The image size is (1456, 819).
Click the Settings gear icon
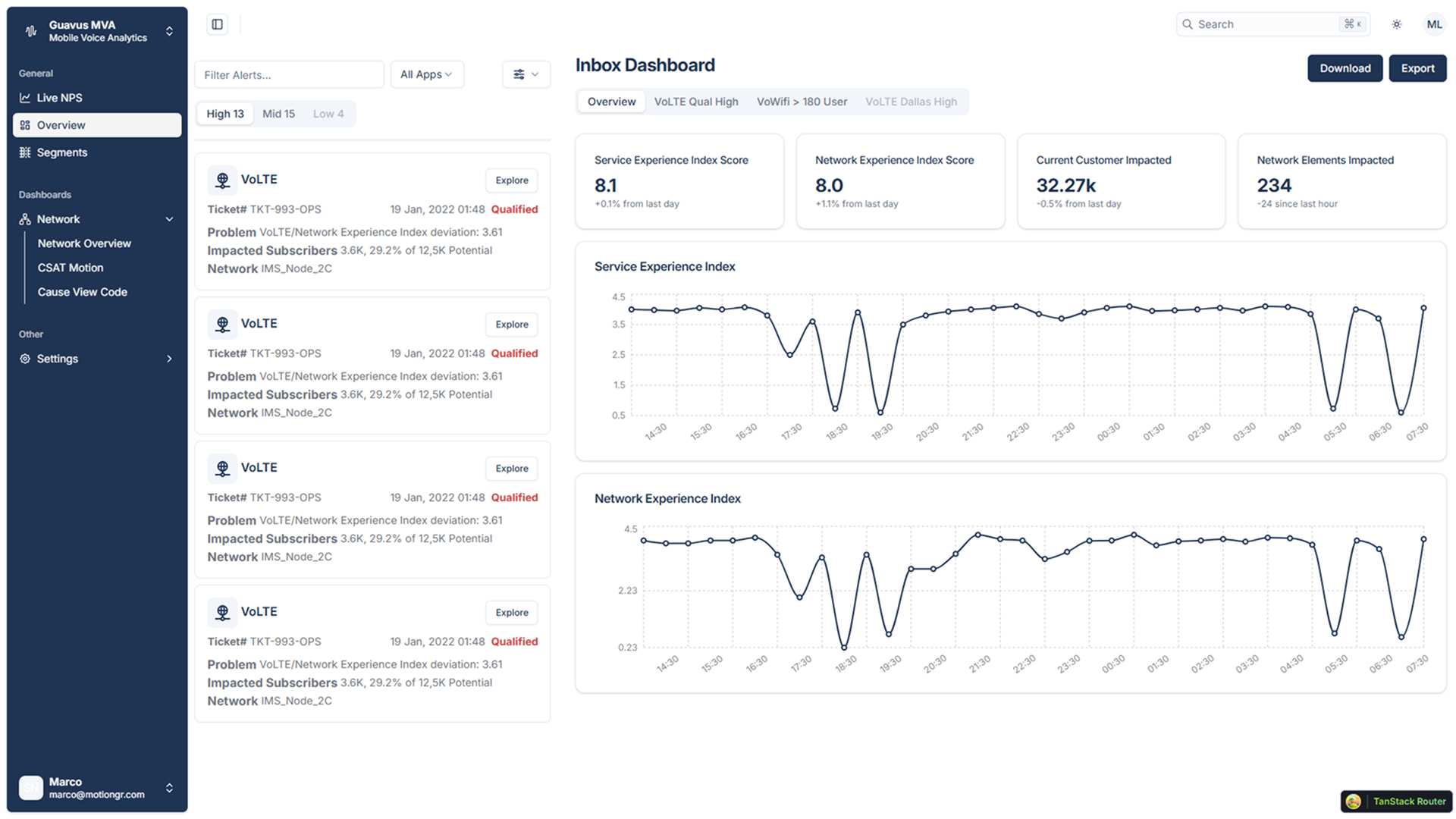25,359
